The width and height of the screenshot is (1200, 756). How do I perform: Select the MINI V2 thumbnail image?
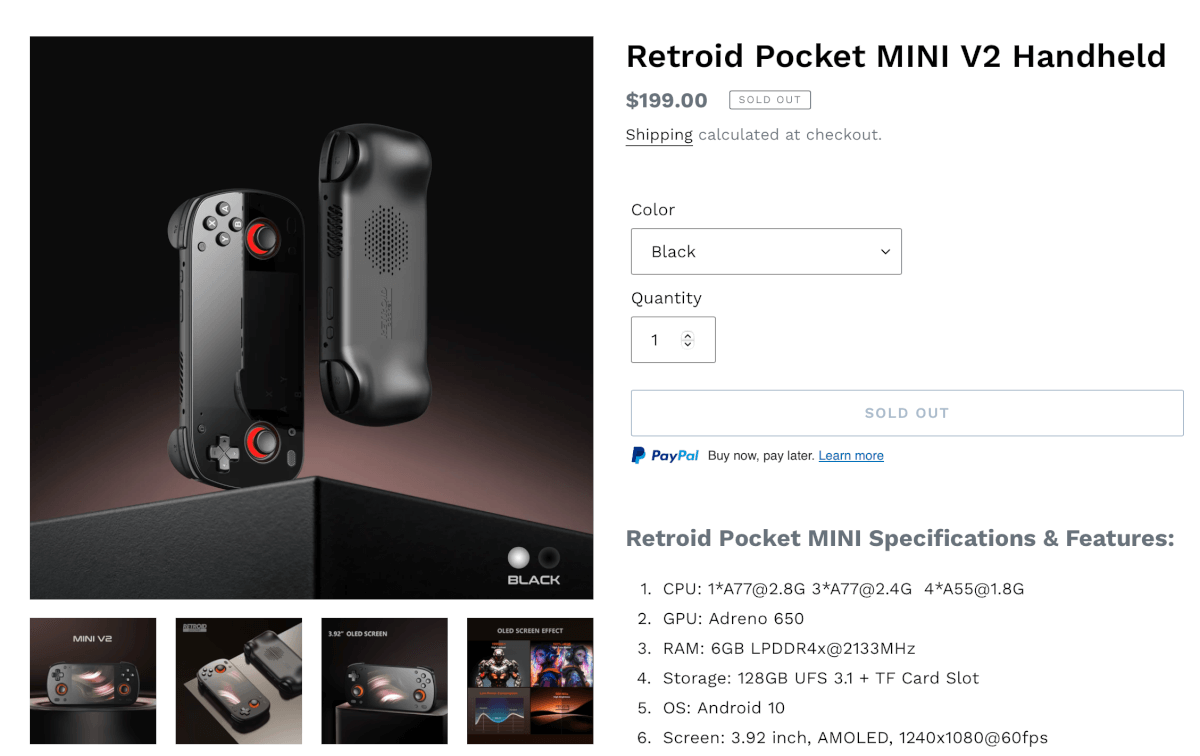[x=93, y=681]
